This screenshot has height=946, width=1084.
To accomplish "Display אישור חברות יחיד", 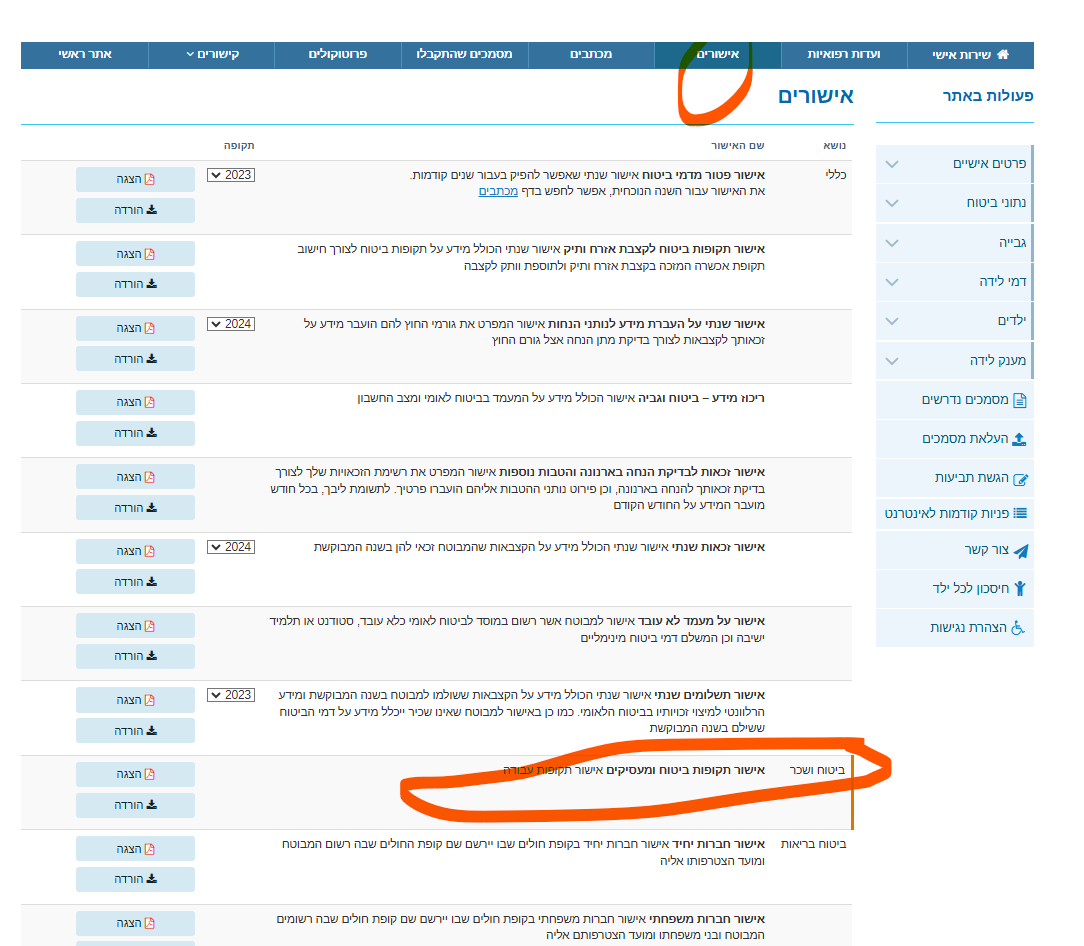I will coord(136,849).
